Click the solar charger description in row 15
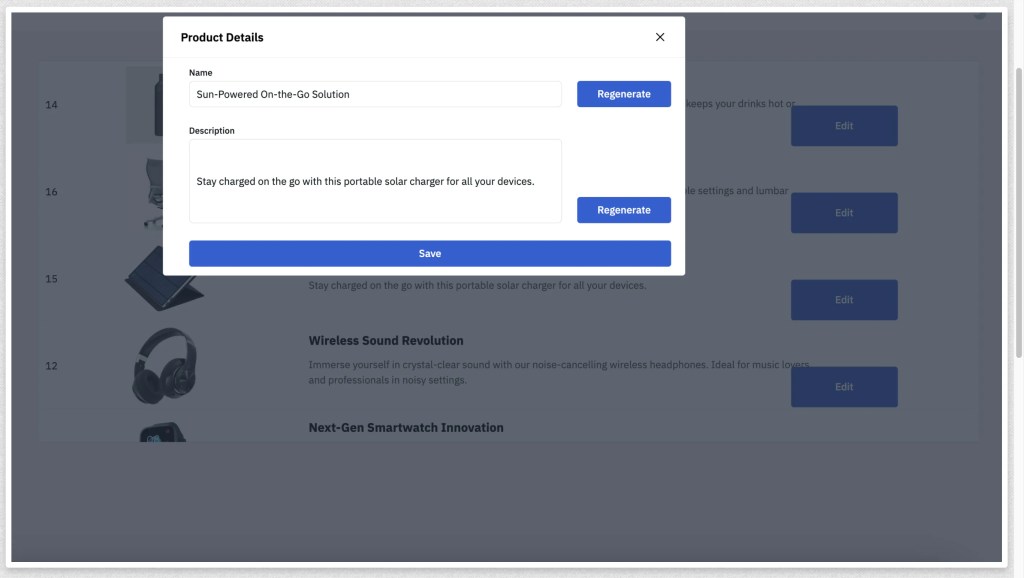Viewport: 1024px width, 578px height. tap(477, 285)
